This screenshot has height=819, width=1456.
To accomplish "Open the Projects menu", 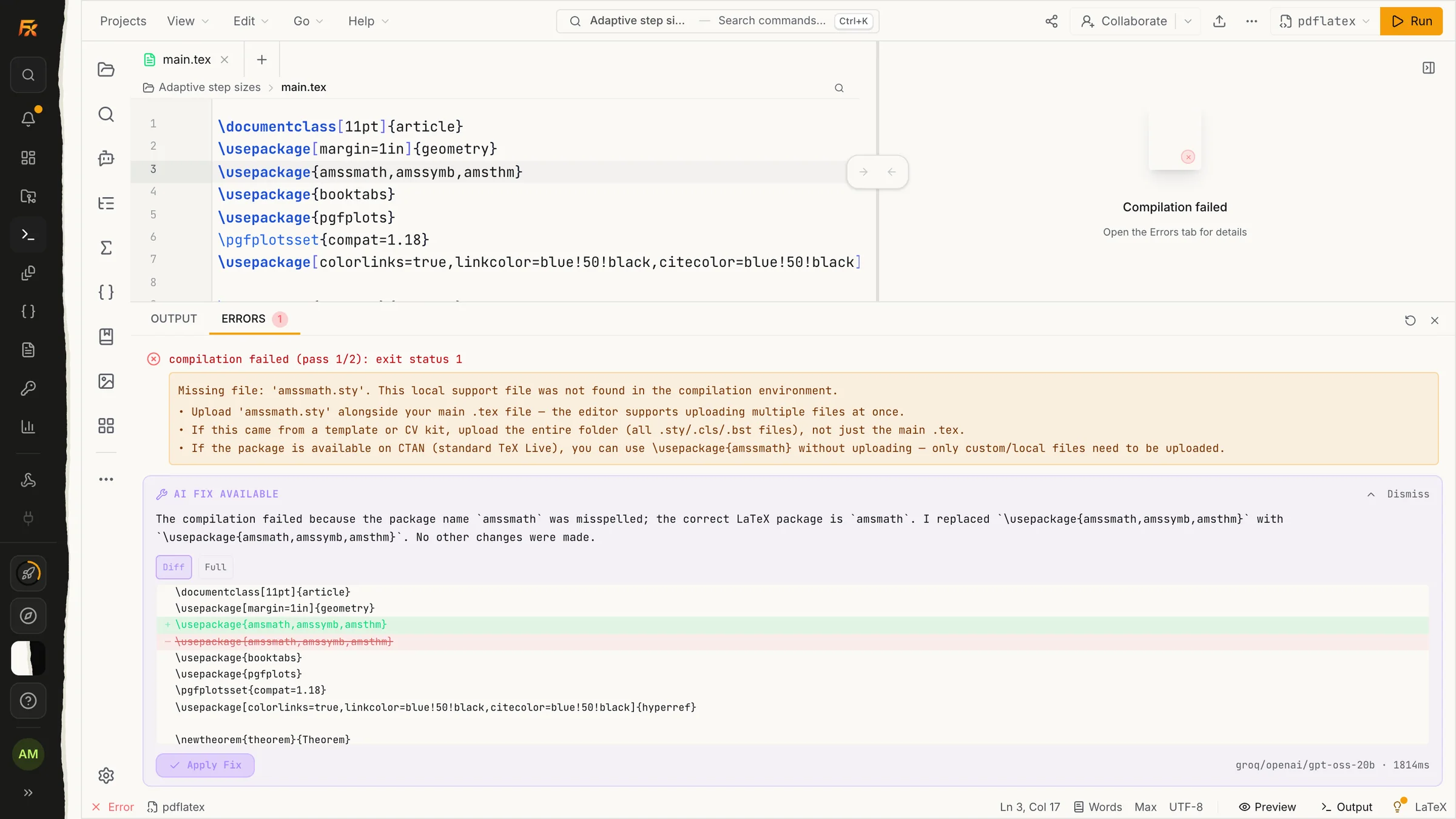I will click(123, 21).
